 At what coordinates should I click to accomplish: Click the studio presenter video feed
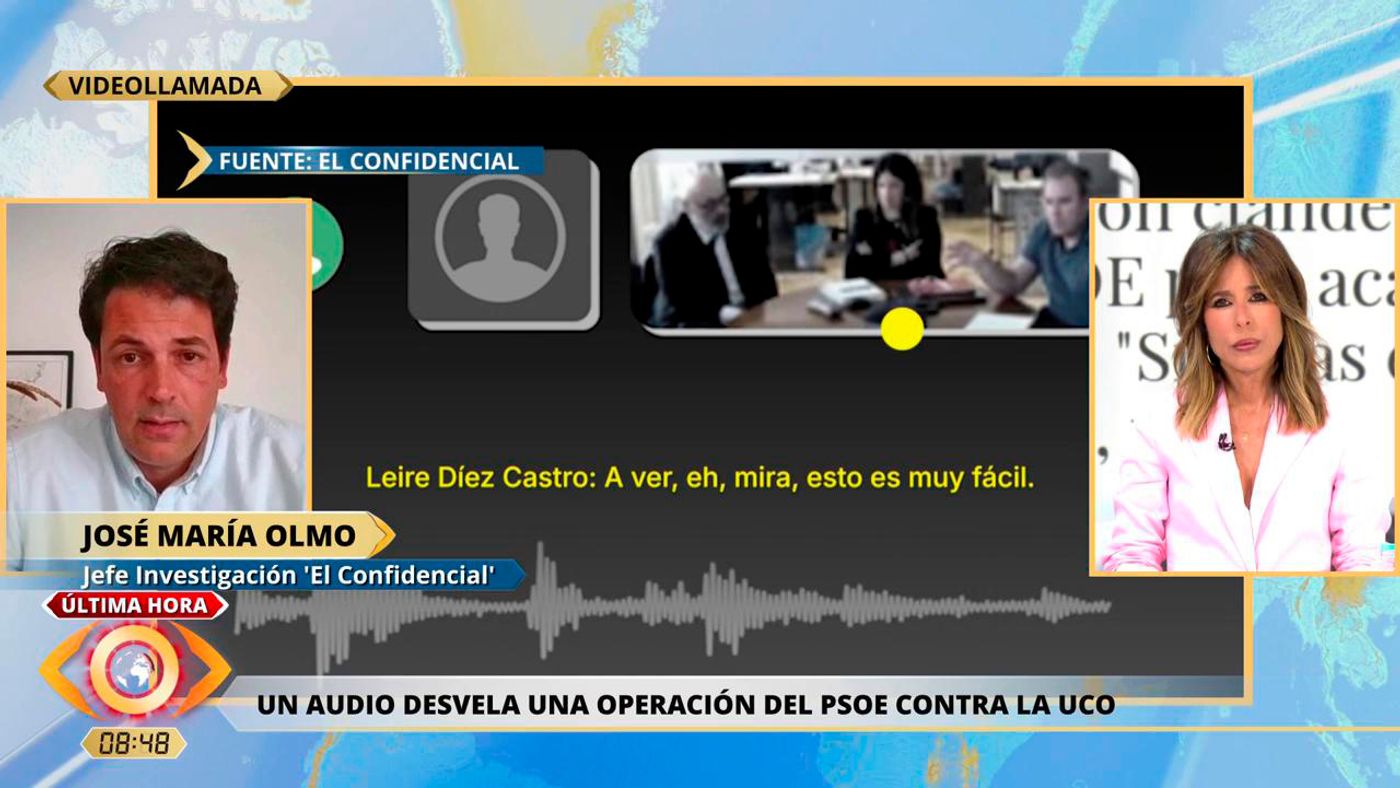coord(1243,386)
